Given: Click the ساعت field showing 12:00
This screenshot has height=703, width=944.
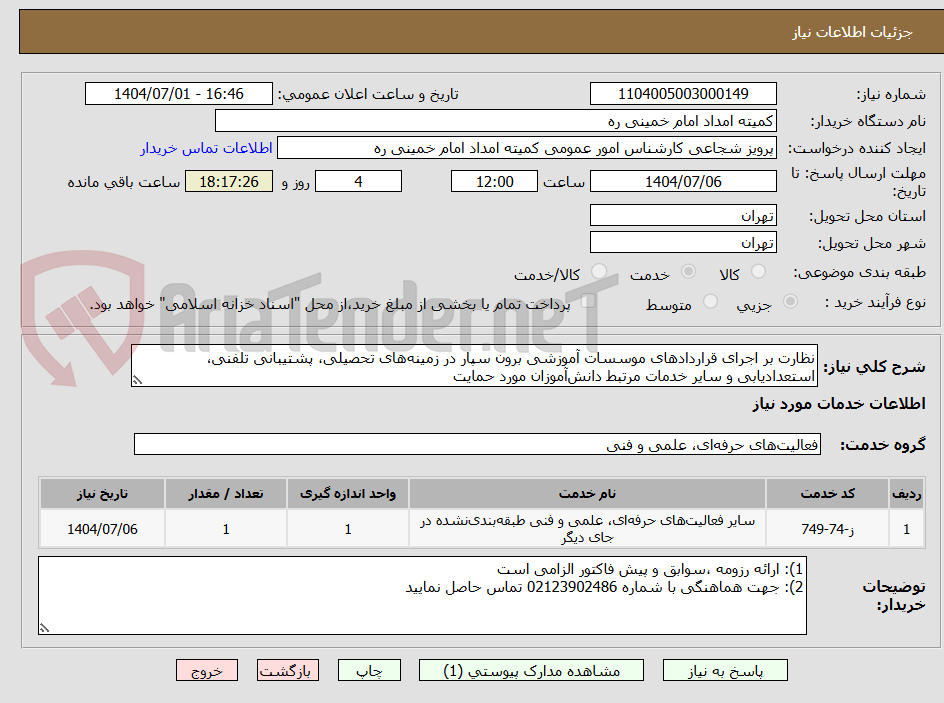Looking at the screenshot, I should tap(494, 181).
